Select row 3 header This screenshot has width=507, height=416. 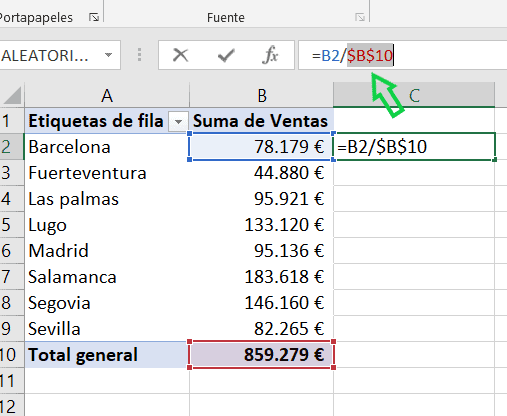coord(12,173)
